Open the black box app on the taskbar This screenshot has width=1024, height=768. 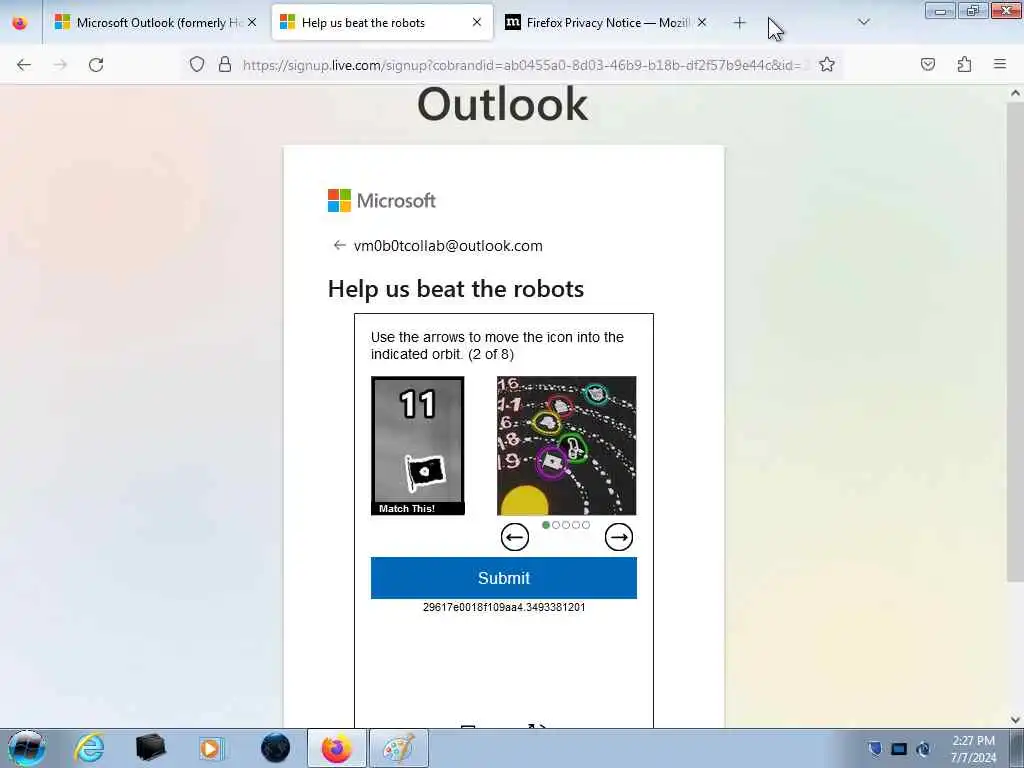point(150,748)
